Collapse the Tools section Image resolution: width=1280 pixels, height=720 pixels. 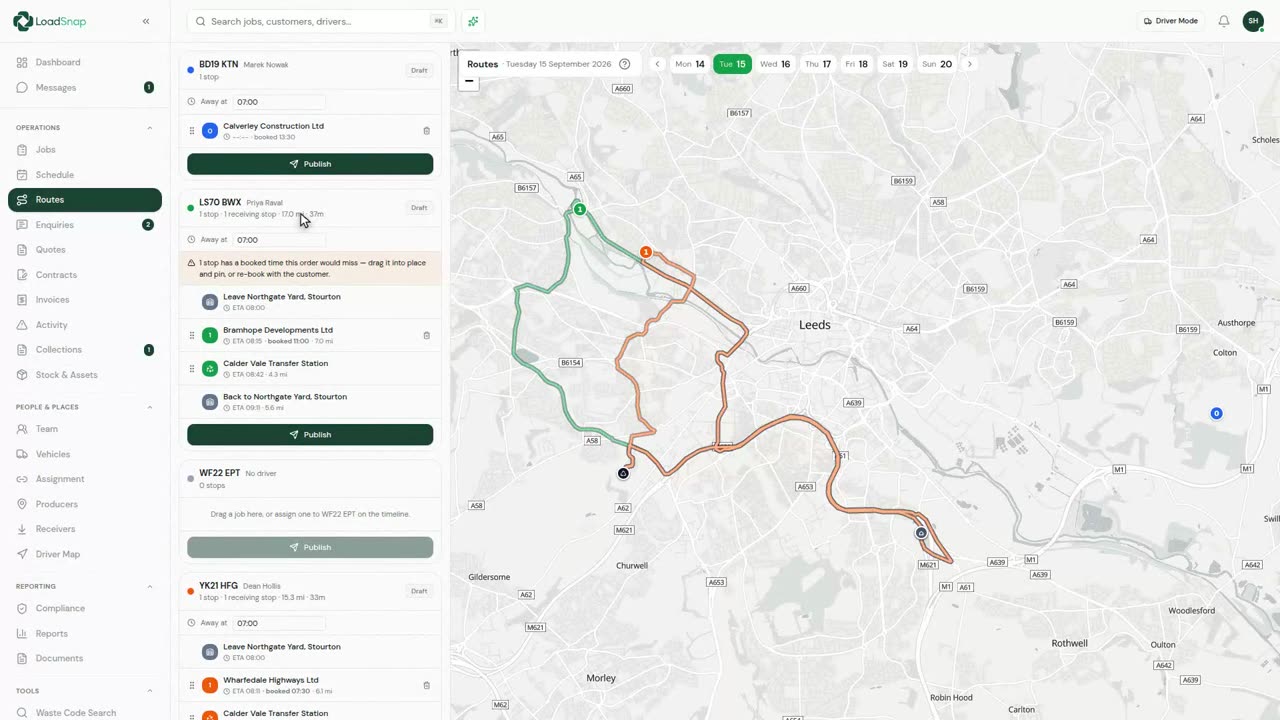click(150, 691)
